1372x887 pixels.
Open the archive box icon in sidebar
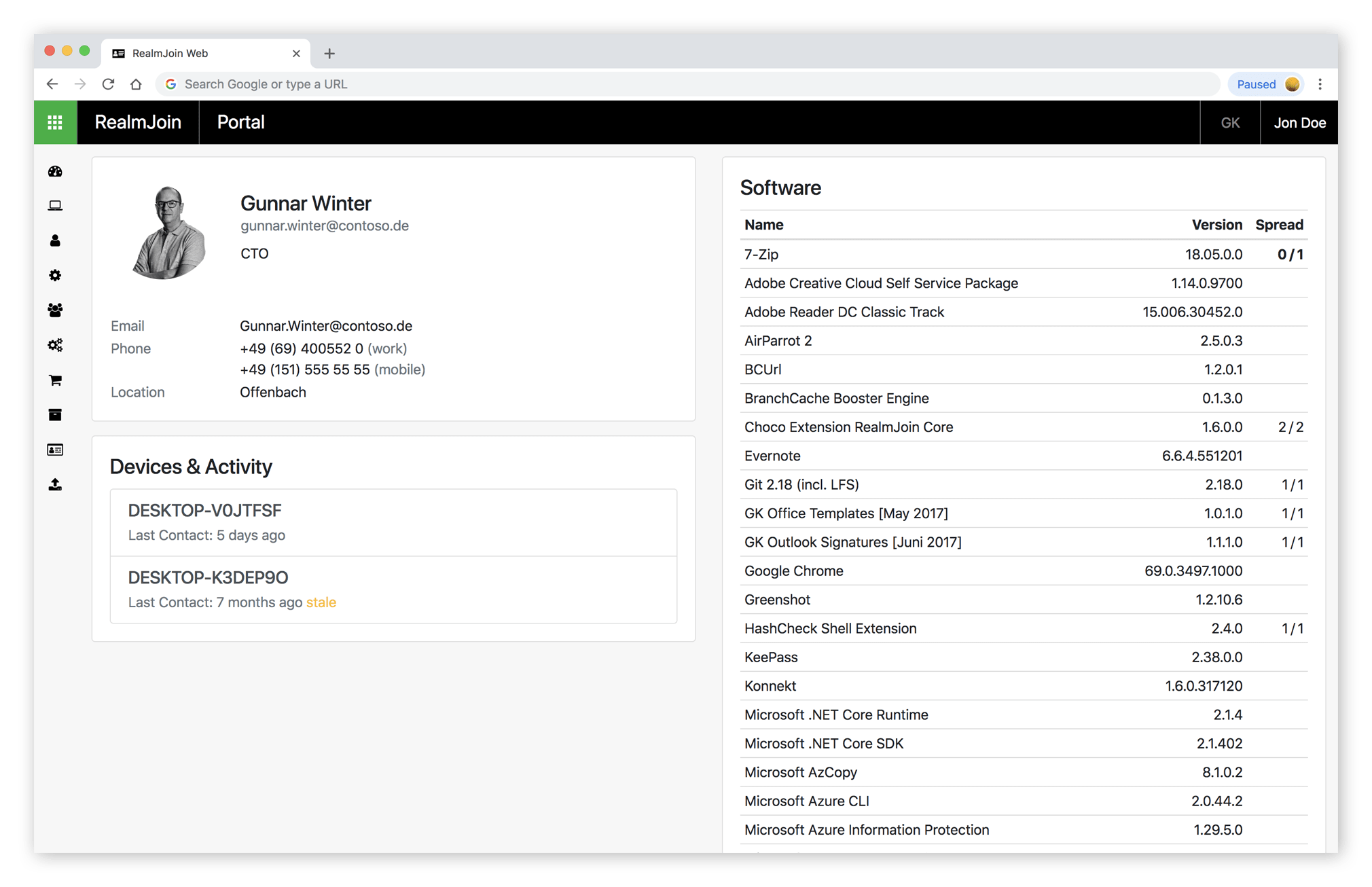pyautogui.click(x=55, y=415)
